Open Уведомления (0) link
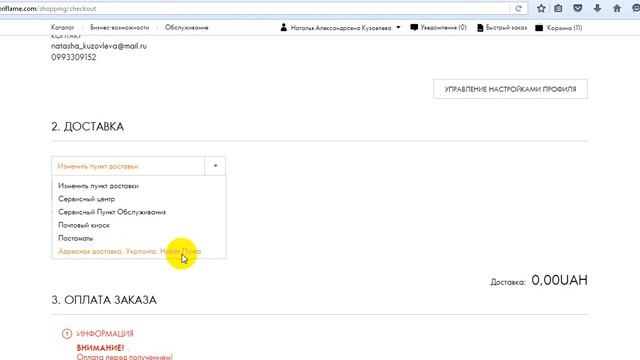Screen dimensions: 640x360 point(443,27)
